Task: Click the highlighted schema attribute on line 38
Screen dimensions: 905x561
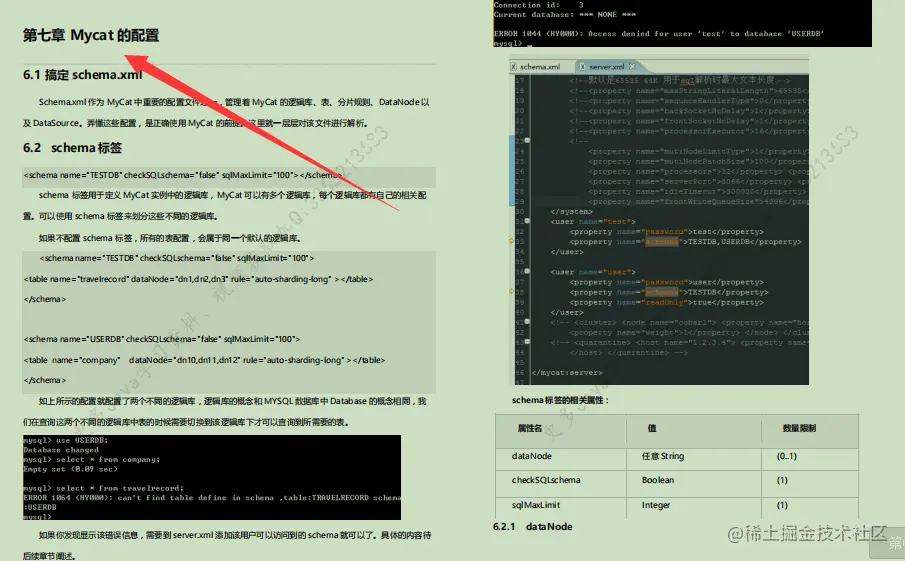Action: click(x=661, y=292)
